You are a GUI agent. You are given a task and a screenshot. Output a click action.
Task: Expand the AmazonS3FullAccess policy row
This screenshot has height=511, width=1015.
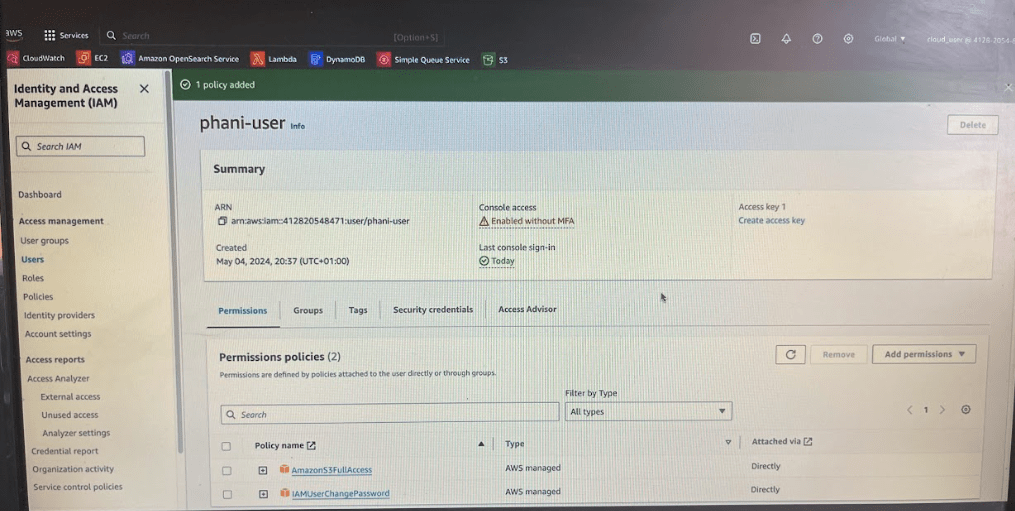tap(263, 470)
